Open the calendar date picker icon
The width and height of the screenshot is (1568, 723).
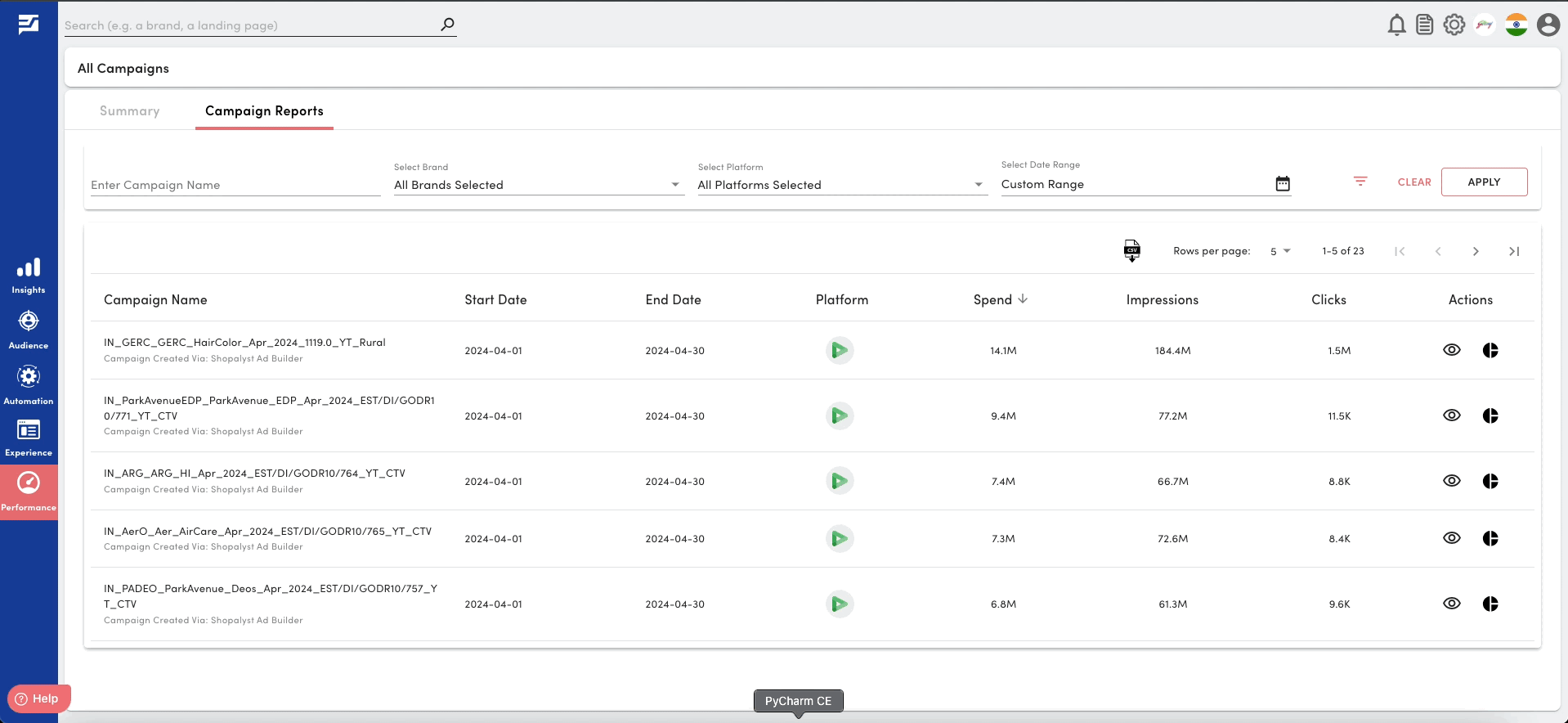tap(1283, 184)
